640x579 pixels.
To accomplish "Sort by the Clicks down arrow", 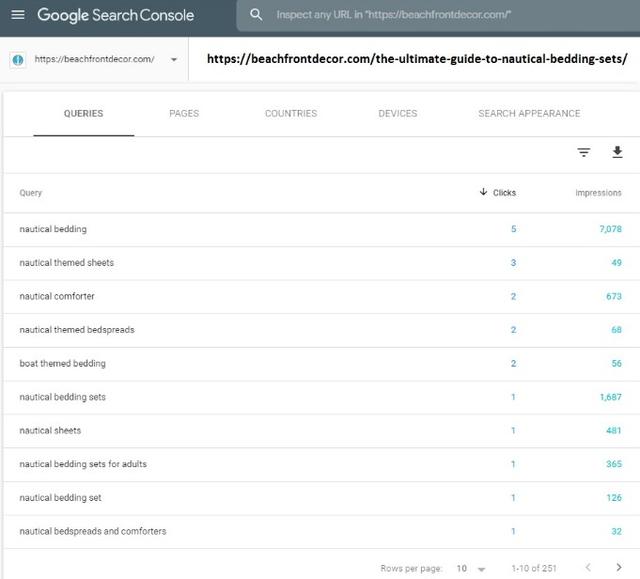I will [483, 192].
